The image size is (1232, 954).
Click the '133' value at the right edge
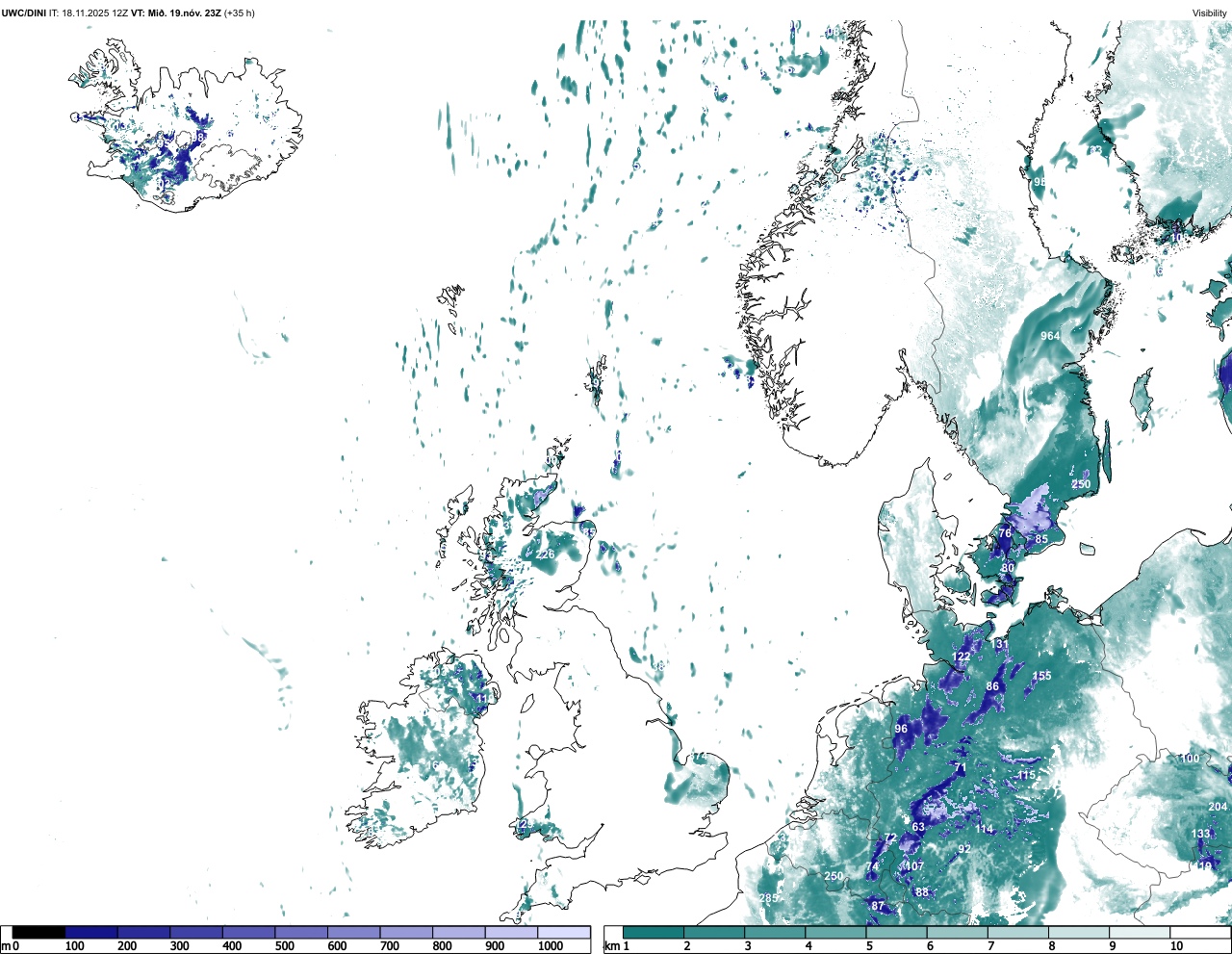pyautogui.click(x=1201, y=835)
